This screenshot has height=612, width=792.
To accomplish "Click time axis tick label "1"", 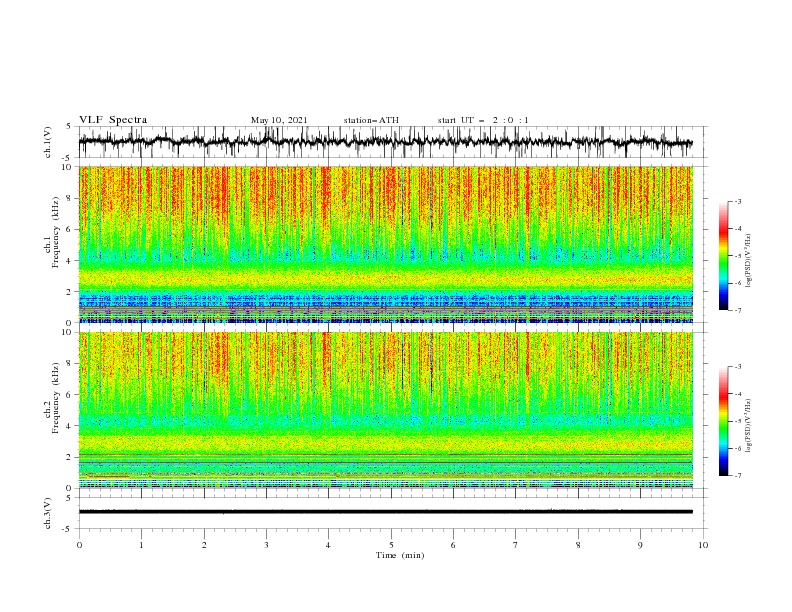I will pyautogui.click(x=142, y=545).
